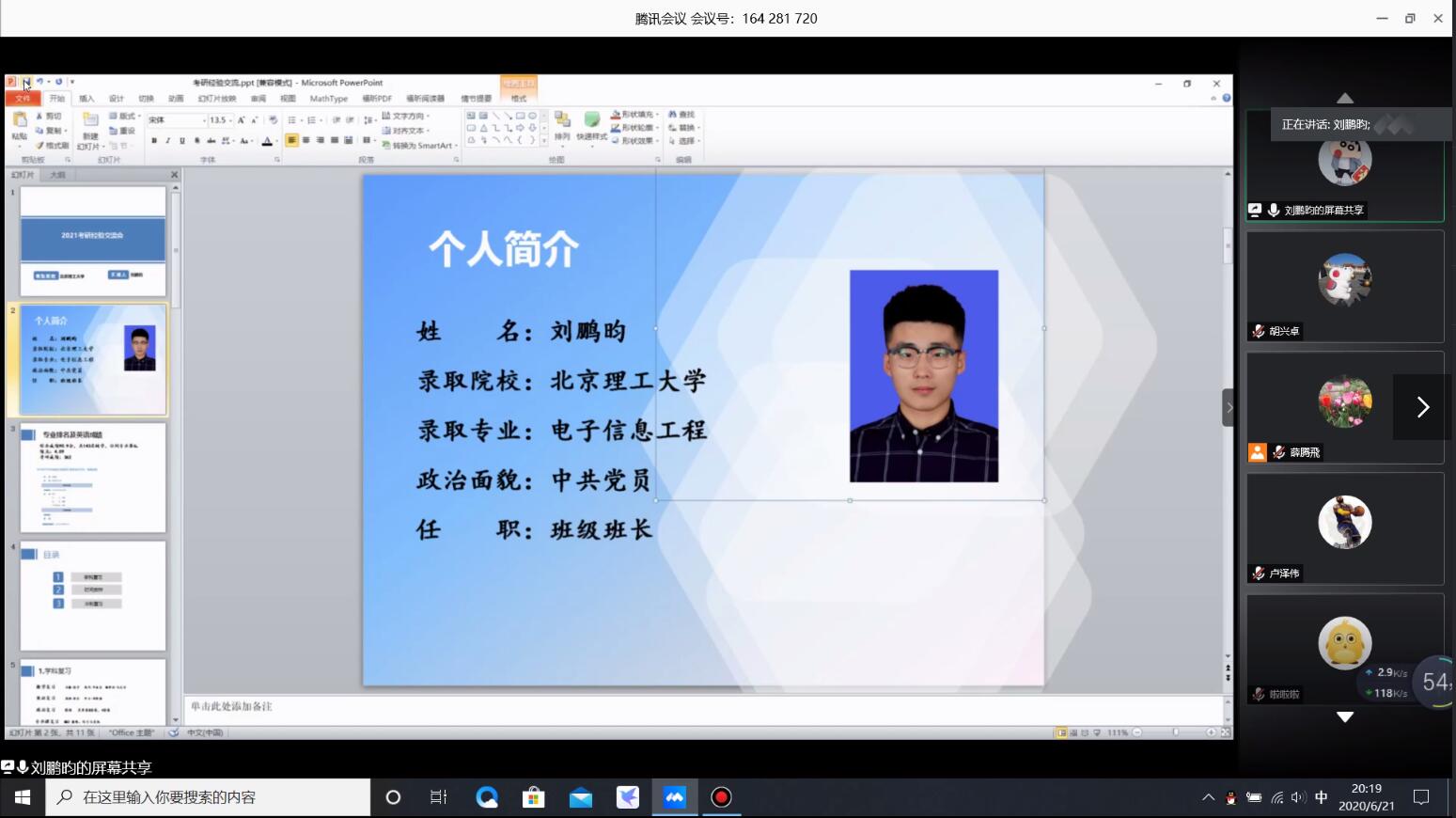Click the next participants arrow button
Viewport: 1456px width, 818px height.
tap(1422, 407)
